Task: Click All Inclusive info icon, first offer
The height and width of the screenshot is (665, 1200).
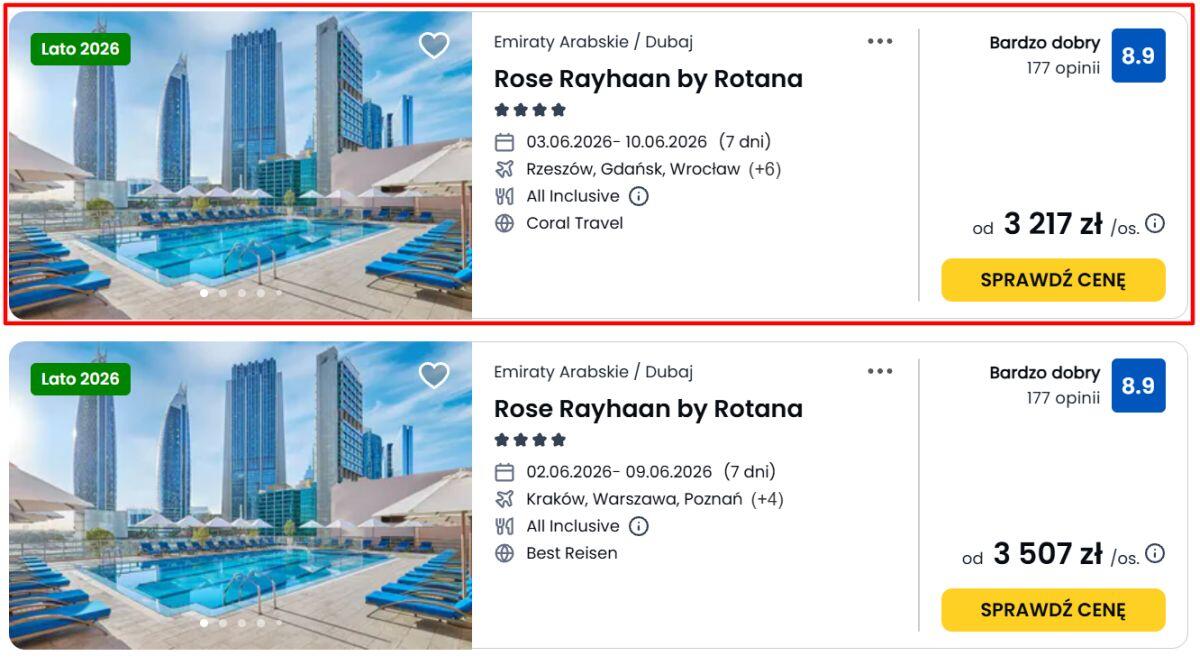Action: click(638, 196)
